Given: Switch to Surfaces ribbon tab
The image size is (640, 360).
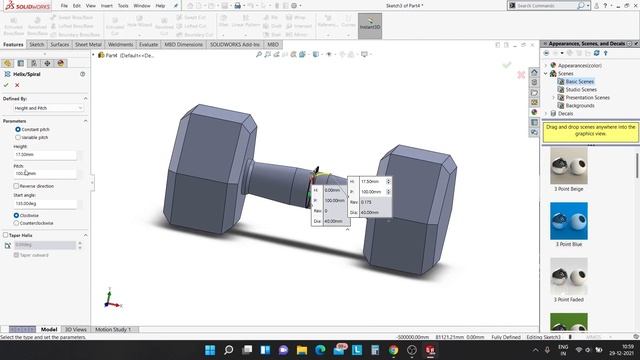Looking at the screenshot, I should coord(60,44).
